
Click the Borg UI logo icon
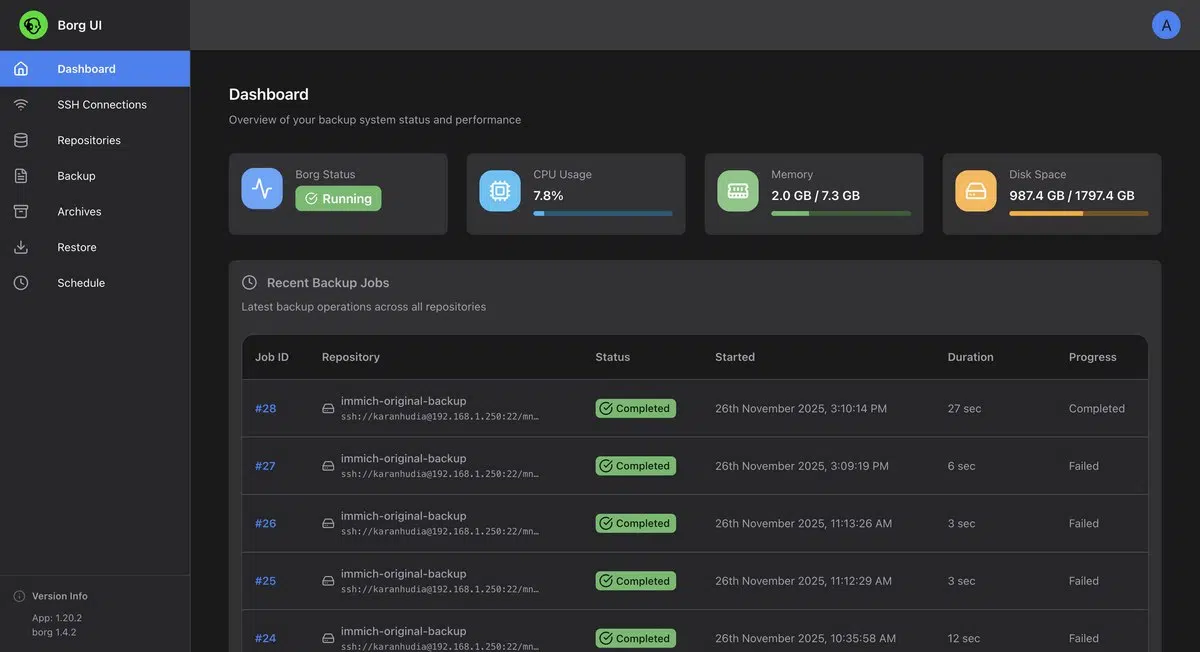coord(34,25)
